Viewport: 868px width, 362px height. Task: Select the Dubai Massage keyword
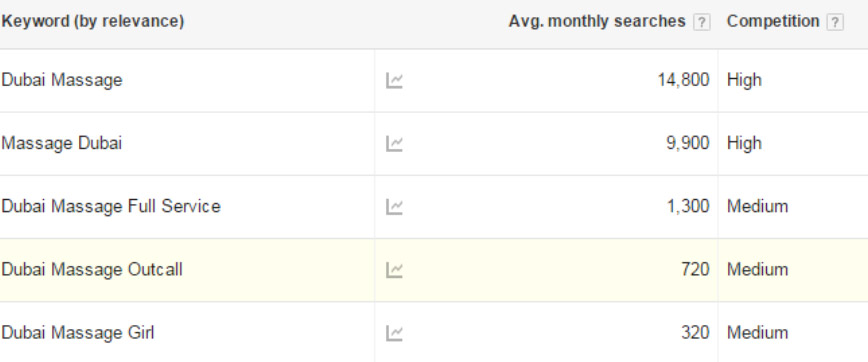pyautogui.click(x=61, y=80)
